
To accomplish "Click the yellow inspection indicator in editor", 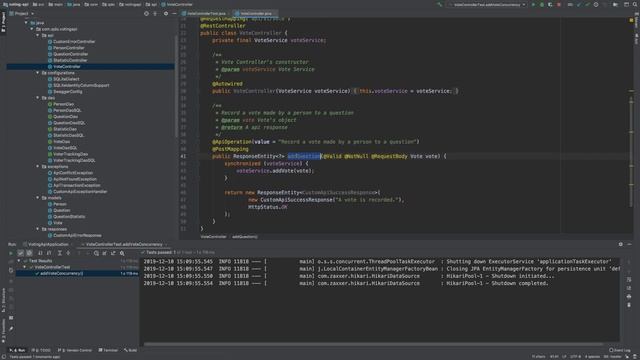I will tap(631, 20).
